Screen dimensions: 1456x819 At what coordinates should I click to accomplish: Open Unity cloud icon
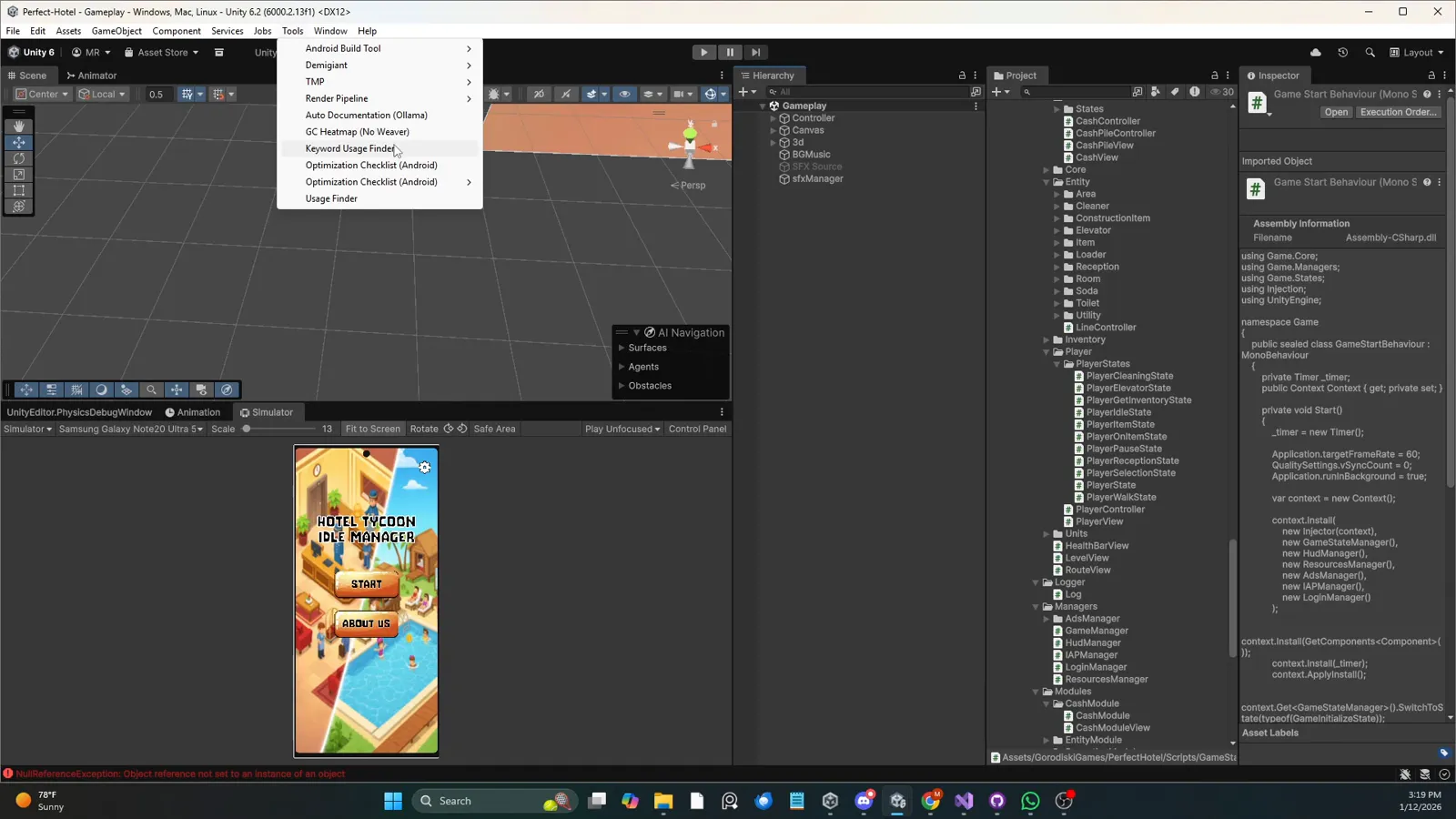pos(1316,53)
